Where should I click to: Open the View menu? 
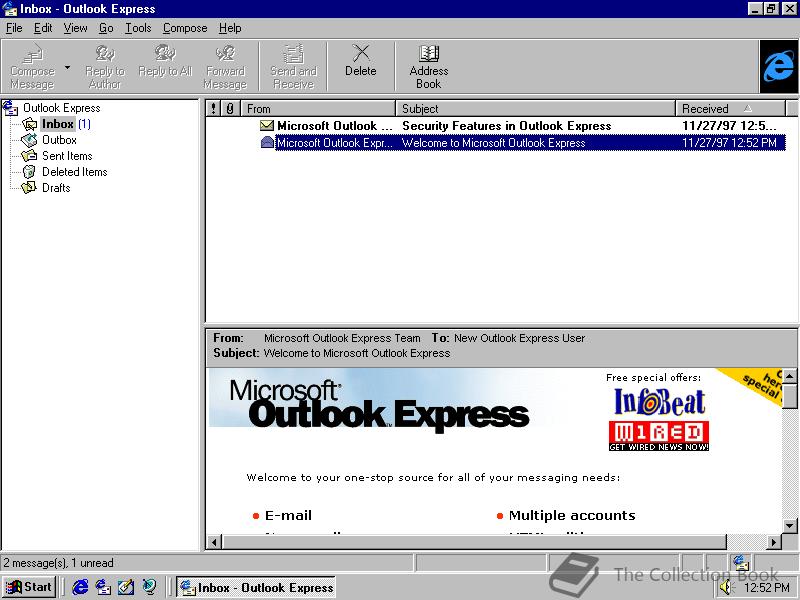click(x=75, y=28)
